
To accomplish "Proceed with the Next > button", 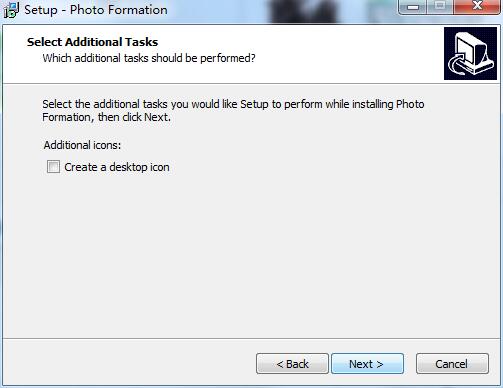I will coord(367,364).
